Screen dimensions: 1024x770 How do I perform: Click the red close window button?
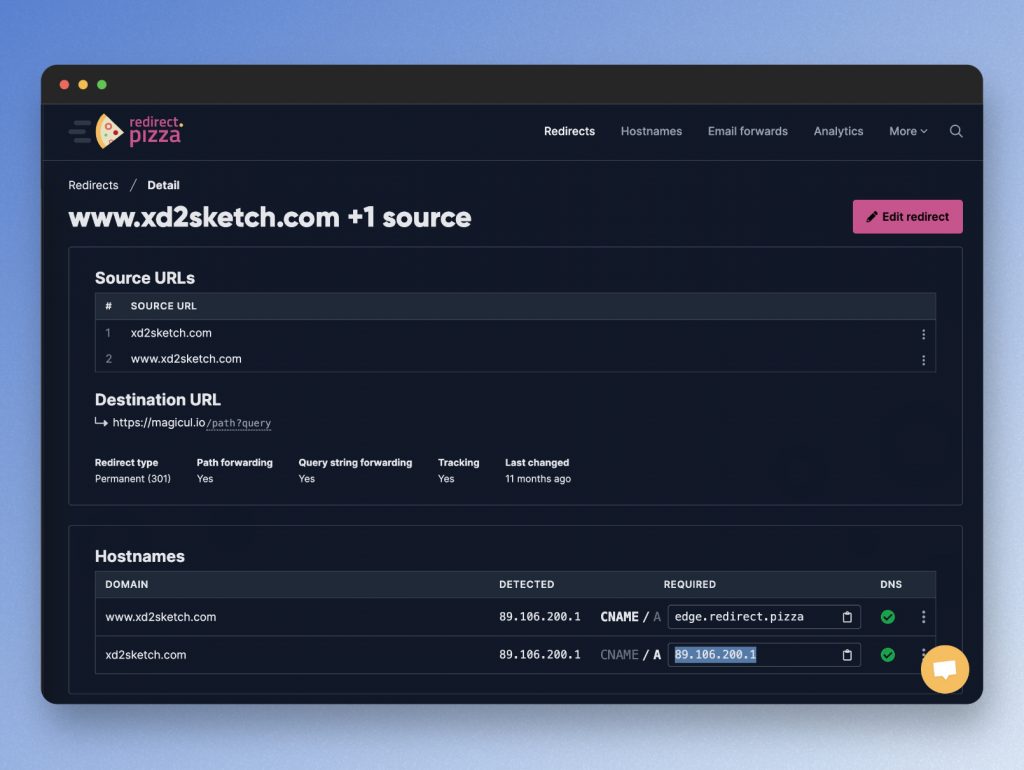(64, 84)
